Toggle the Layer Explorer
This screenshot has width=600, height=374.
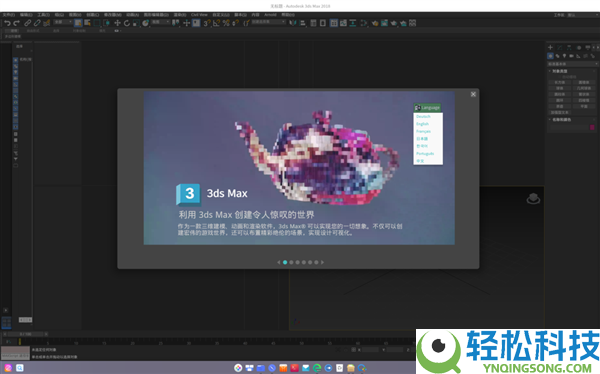(323, 23)
